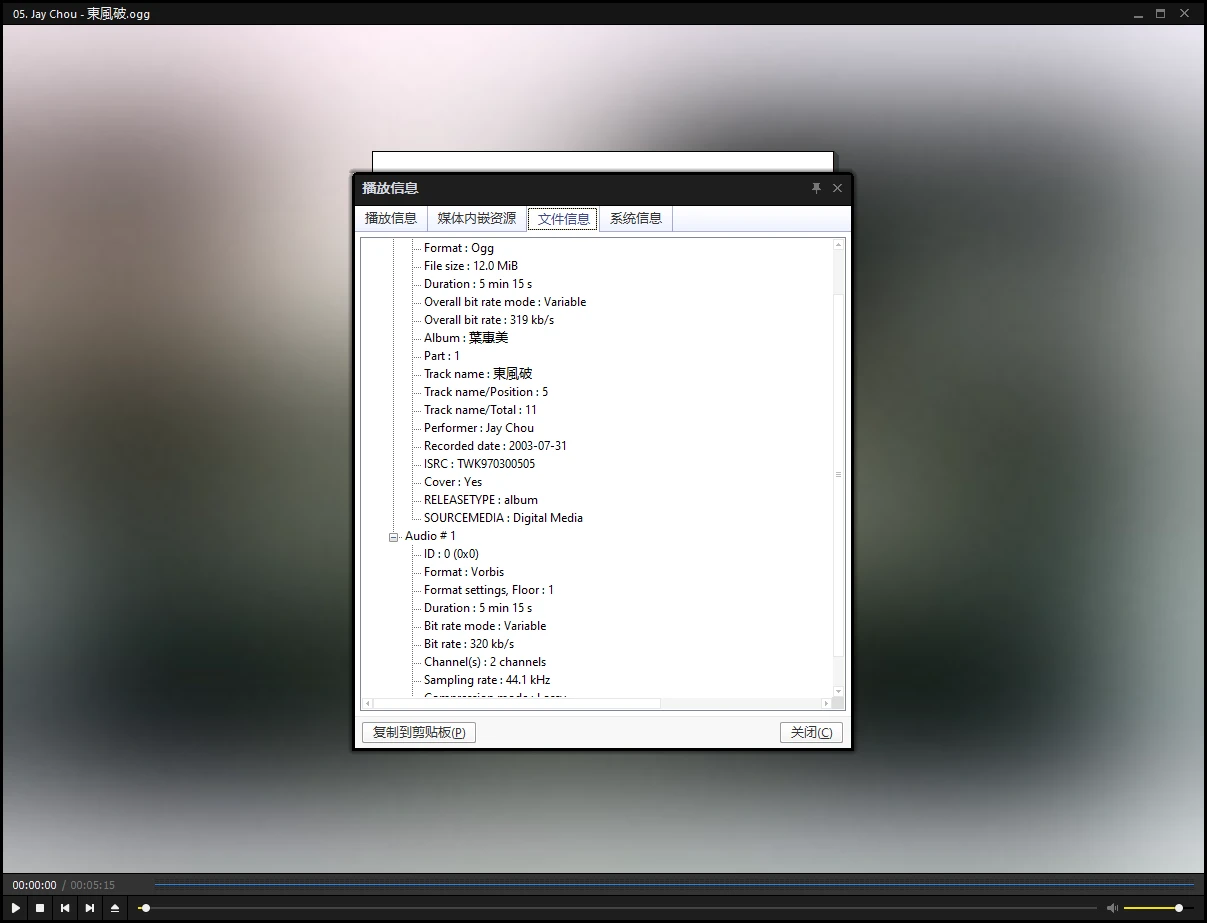Pin the 播放信息 dialog
Screen dimensions: 1207x923
816,188
